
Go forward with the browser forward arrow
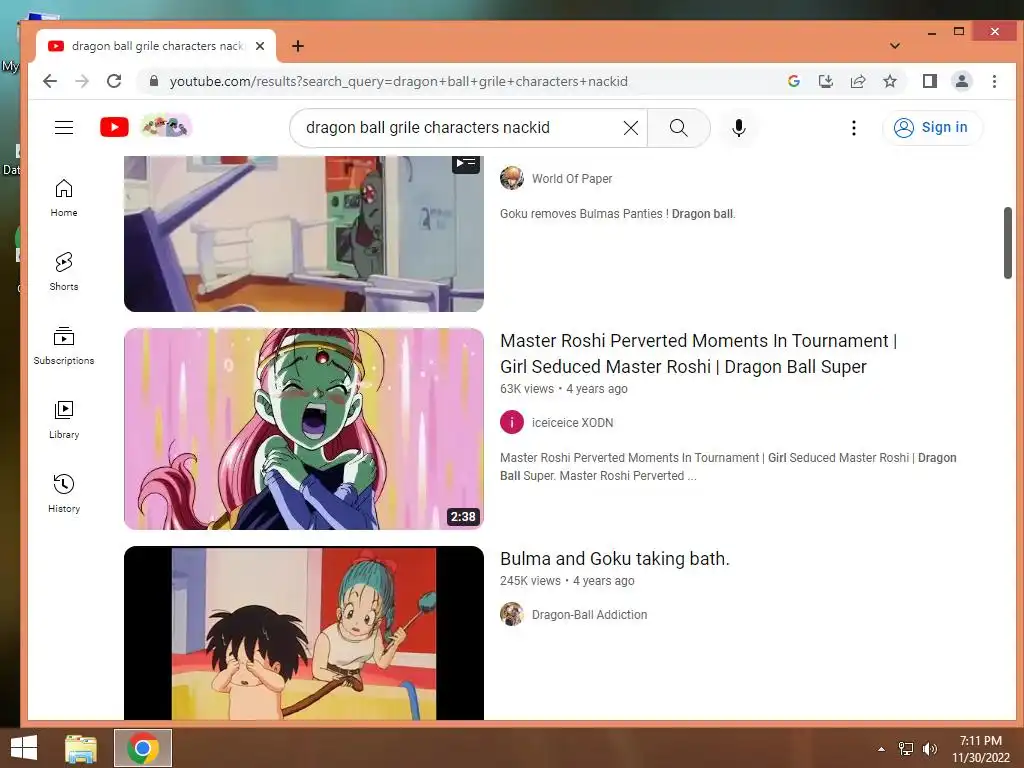[x=82, y=81]
